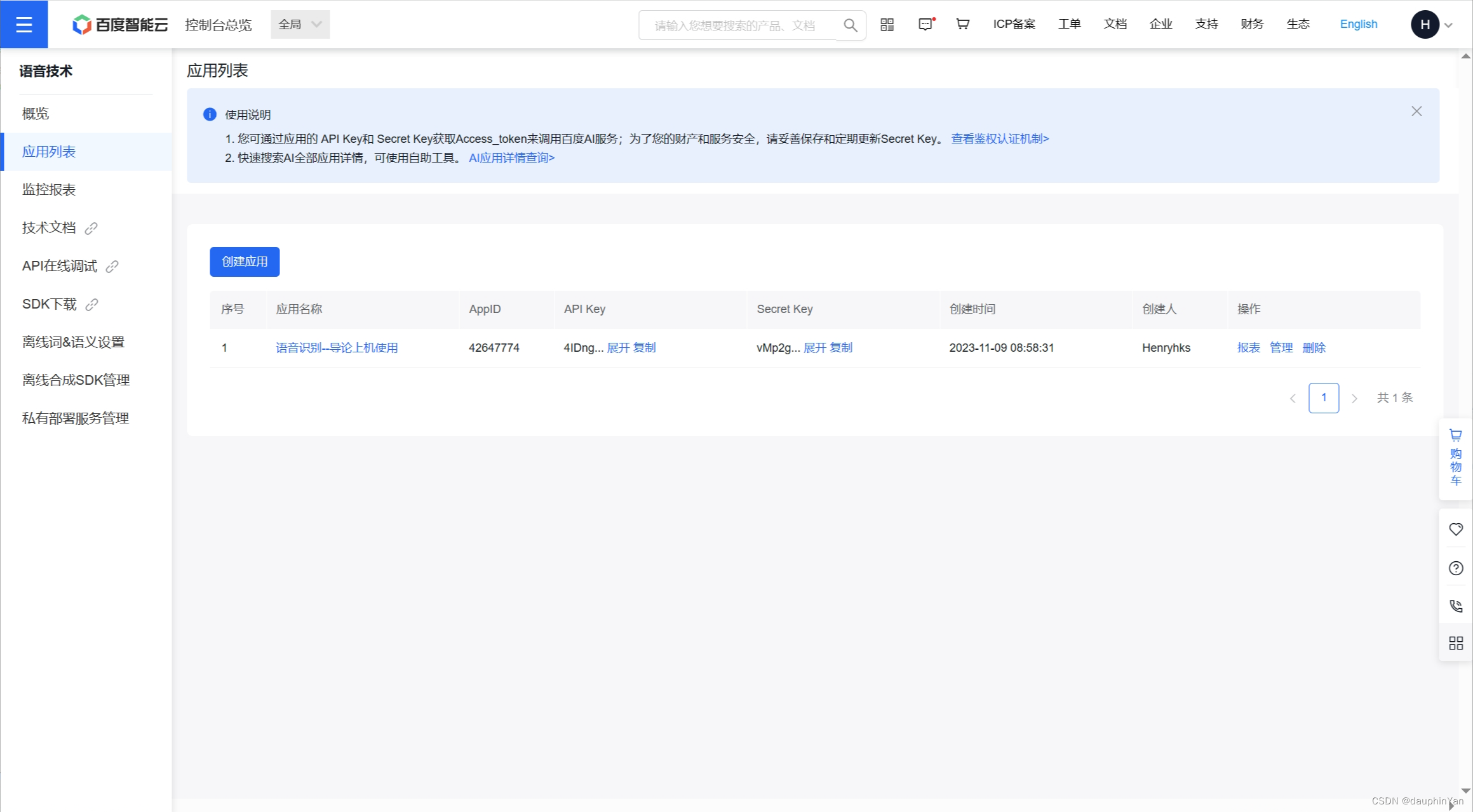Open app 语音识别--导论上机使用
Image resolution: width=1473 pixels, height=812 pixels.
[337, 347]
